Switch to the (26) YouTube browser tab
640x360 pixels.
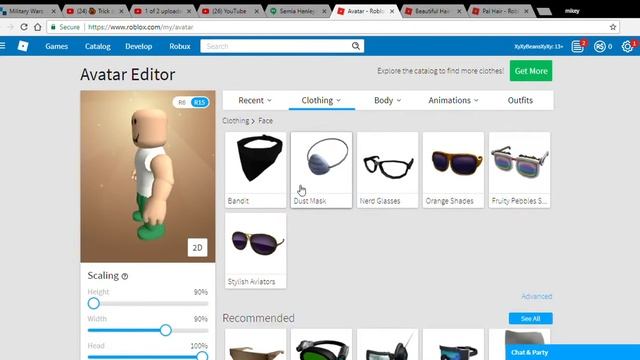[229, 11]
